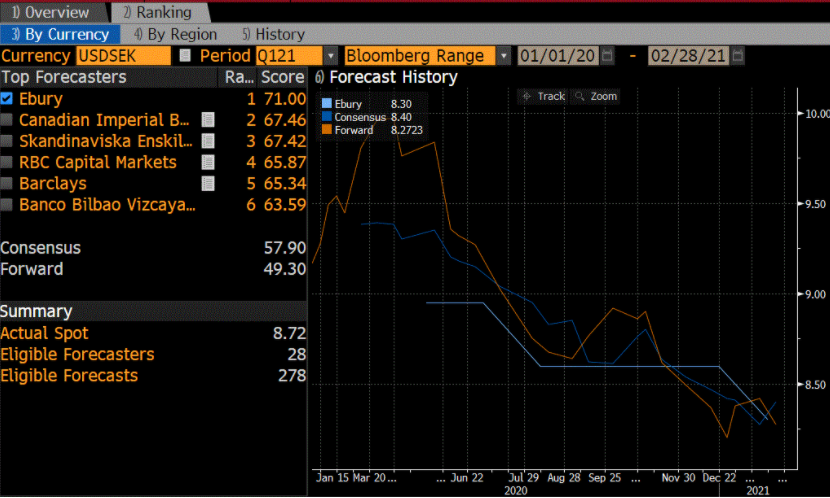This screenshot has width=830, height=498.
Task: Click the Ebury light-blue legend swatch
Action: pyautogui.click(x=327, y=103)
